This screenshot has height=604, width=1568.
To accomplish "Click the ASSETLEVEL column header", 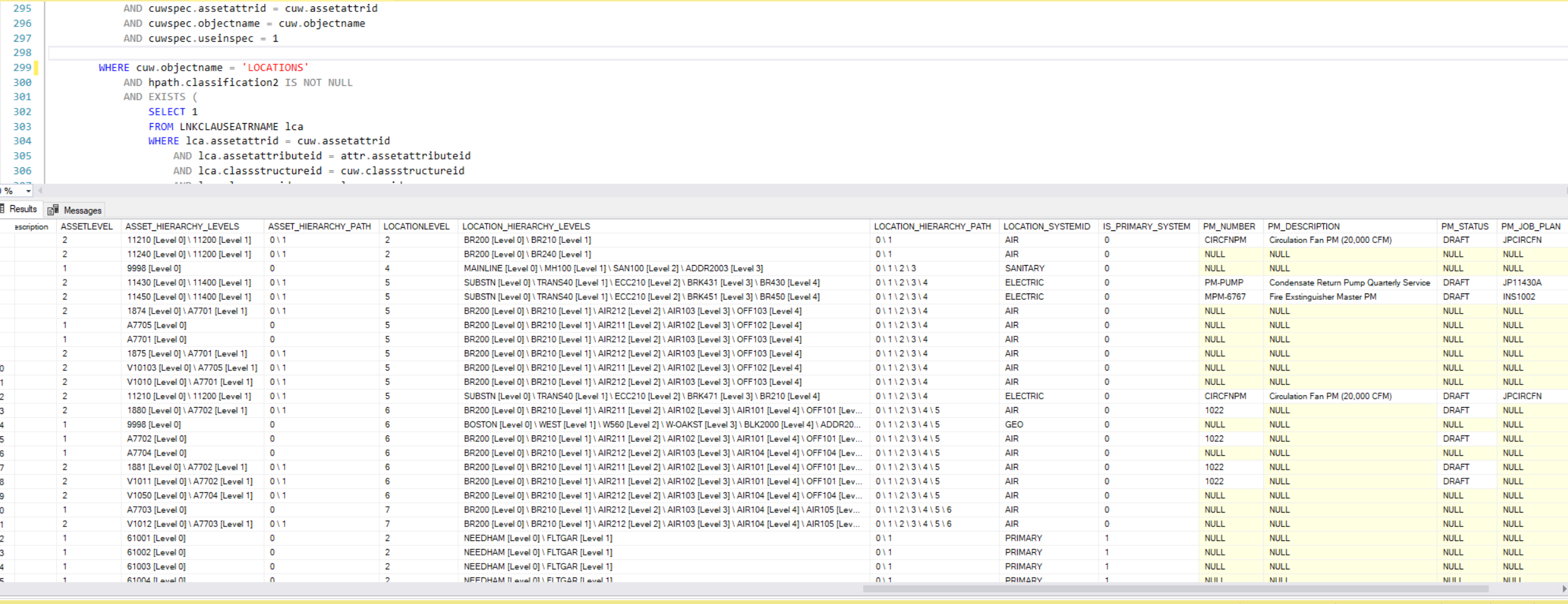I will [86, 227].
